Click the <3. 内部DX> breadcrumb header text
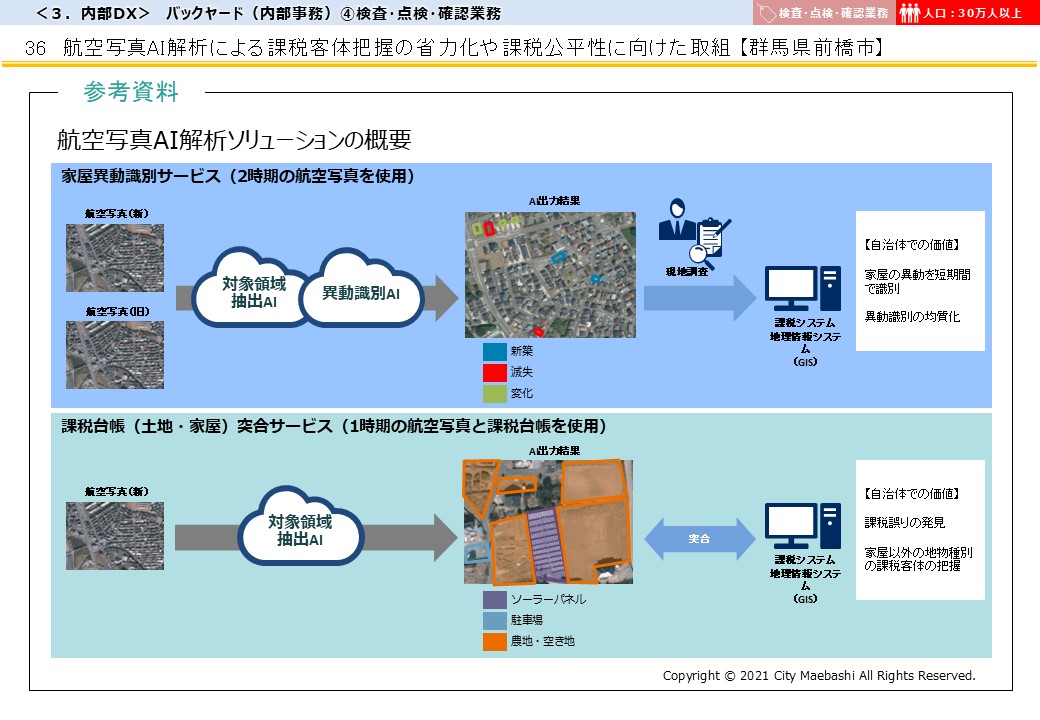The height and width of the screenshot is (720, 1040). (269, 13)
